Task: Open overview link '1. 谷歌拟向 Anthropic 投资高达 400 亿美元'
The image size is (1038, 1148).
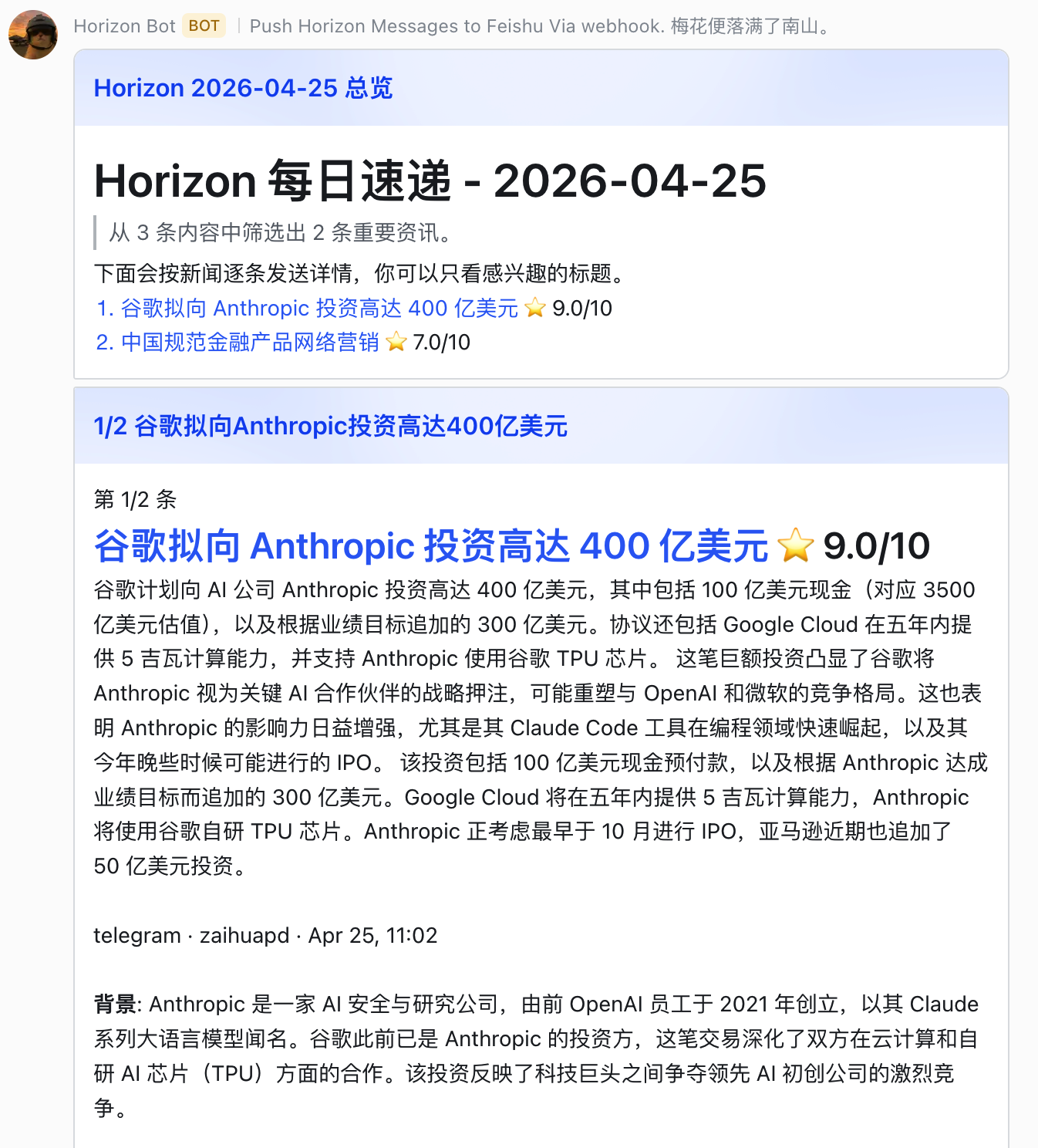Action: [x=307, y=308]
